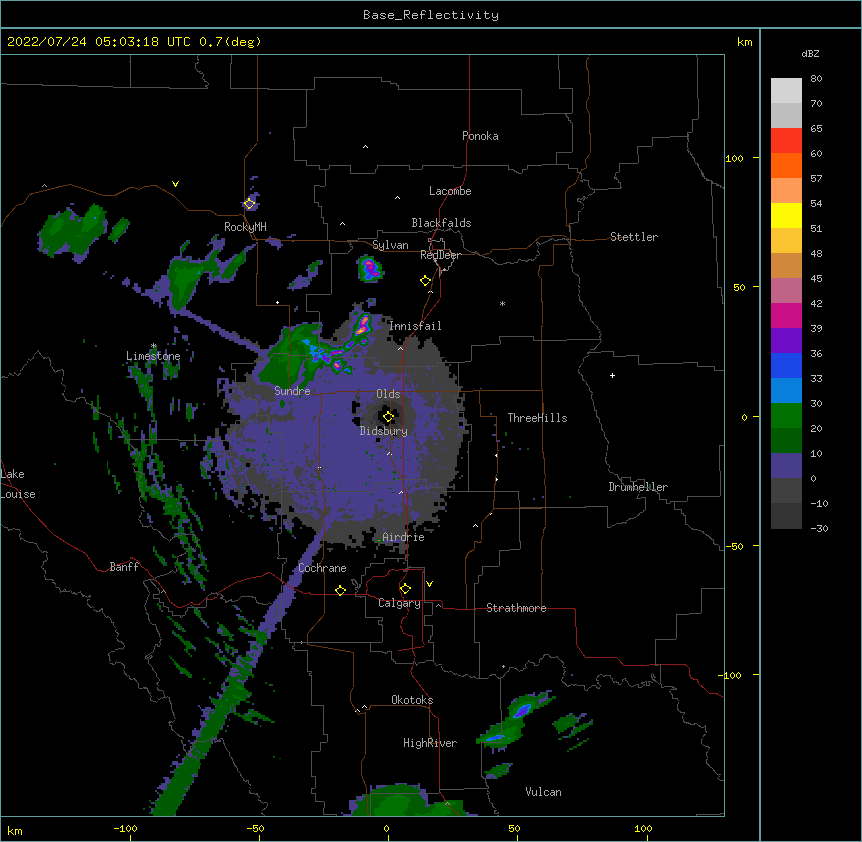Select the Strathmore label
The width and height of the screenshot is (862, 842).
click(x=516, y=608)
